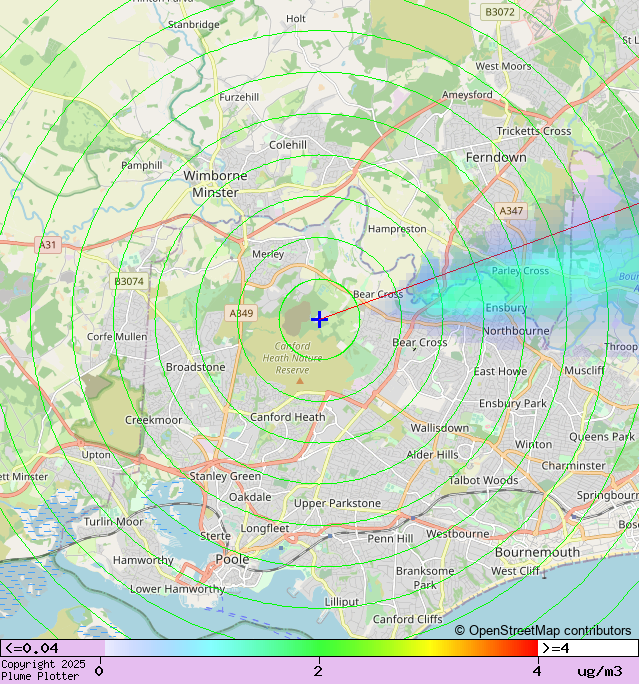Click the 'Ameysford' label
Image resolution: width=639 pixels, height=684 pixels.
(467, 95)
